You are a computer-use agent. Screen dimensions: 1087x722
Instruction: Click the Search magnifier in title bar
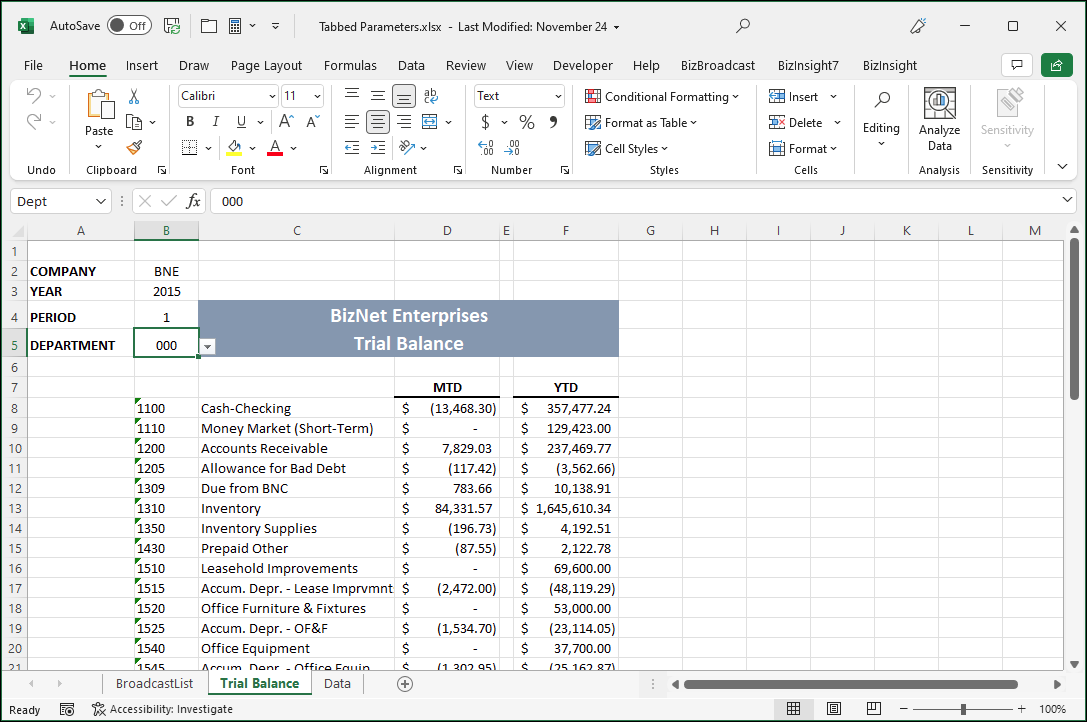[x=742, y=26]
